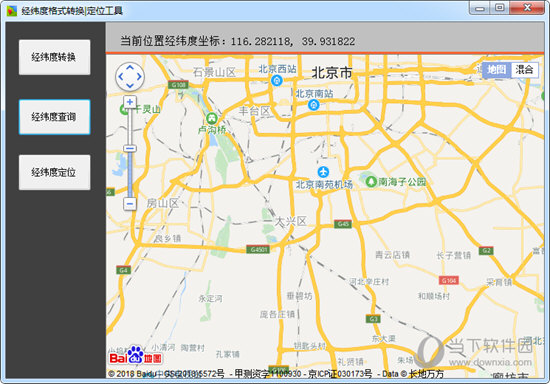Screen dimensions: 550x384
Task: Pan the map left with the arrow
Action: point(121,76)
